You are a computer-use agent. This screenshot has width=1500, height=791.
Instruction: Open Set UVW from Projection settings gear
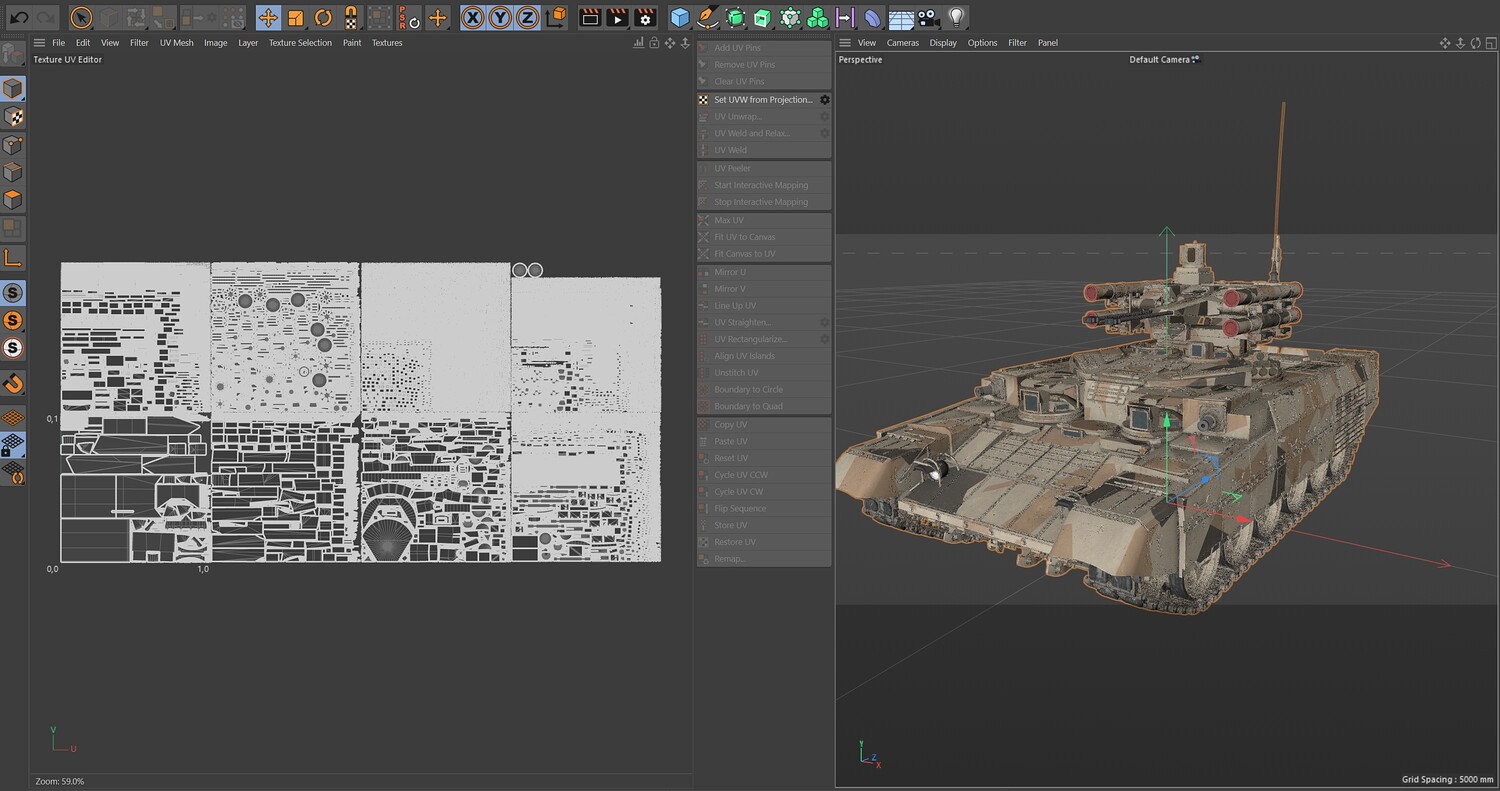825,100
